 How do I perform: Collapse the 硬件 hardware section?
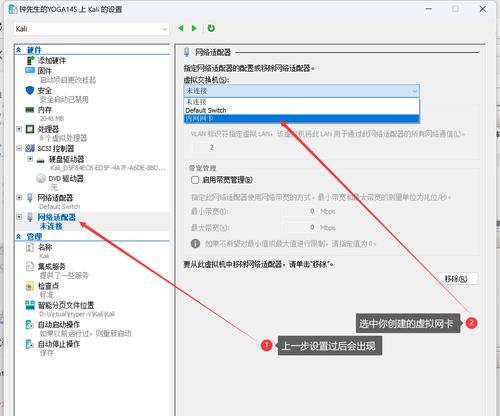click(x=19, y=50)
